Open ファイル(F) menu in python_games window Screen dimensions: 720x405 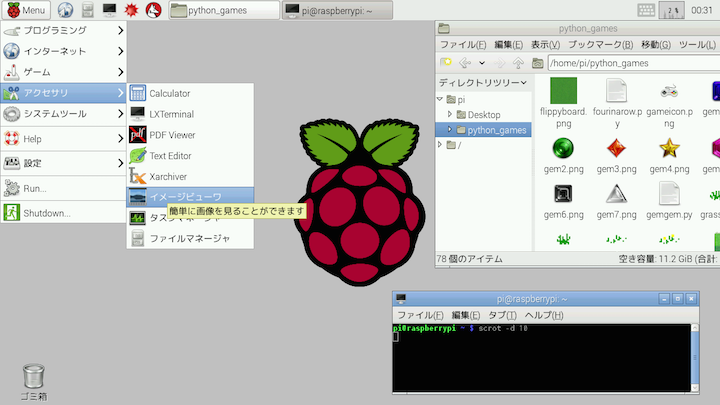point(463,45)
